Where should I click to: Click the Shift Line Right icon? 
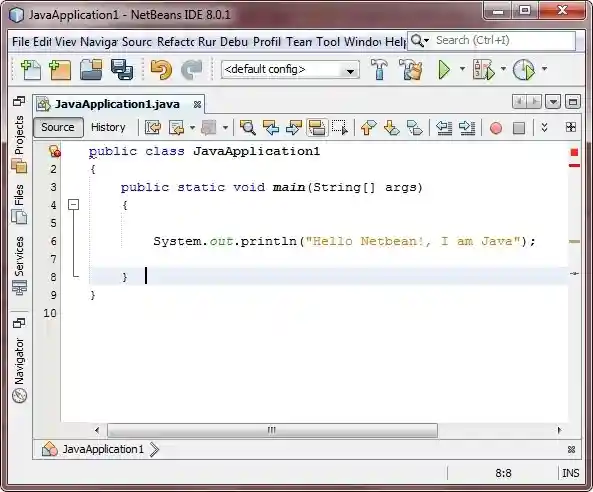click(x=467, y=127)
